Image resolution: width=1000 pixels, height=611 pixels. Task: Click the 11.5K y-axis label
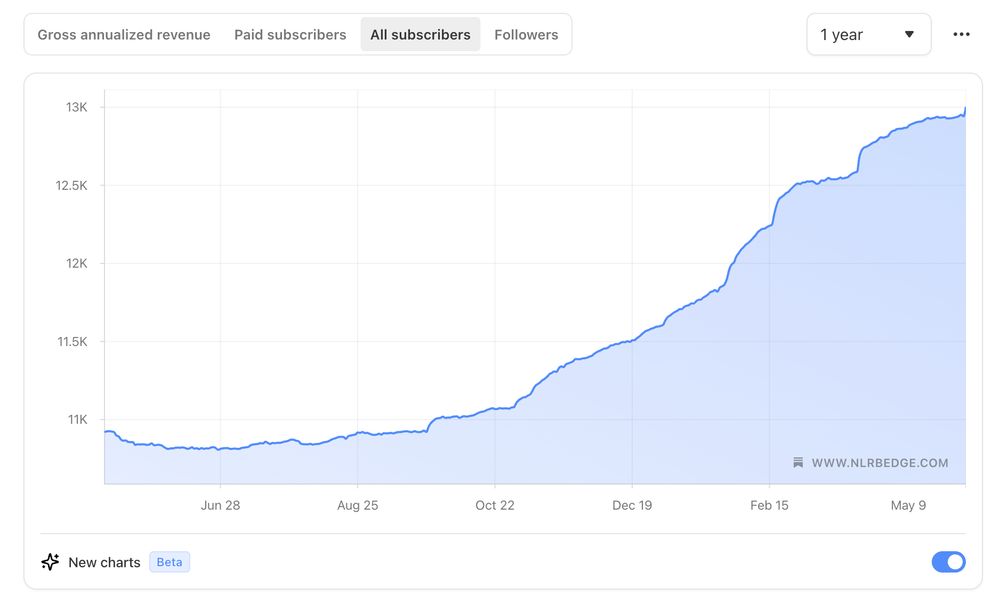coord(72,342)
